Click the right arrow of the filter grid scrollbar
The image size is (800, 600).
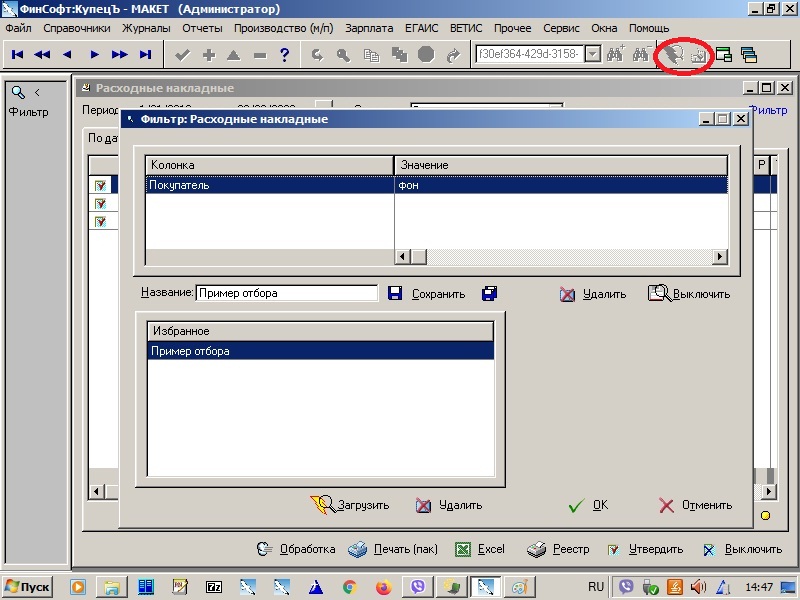point(720,257)
